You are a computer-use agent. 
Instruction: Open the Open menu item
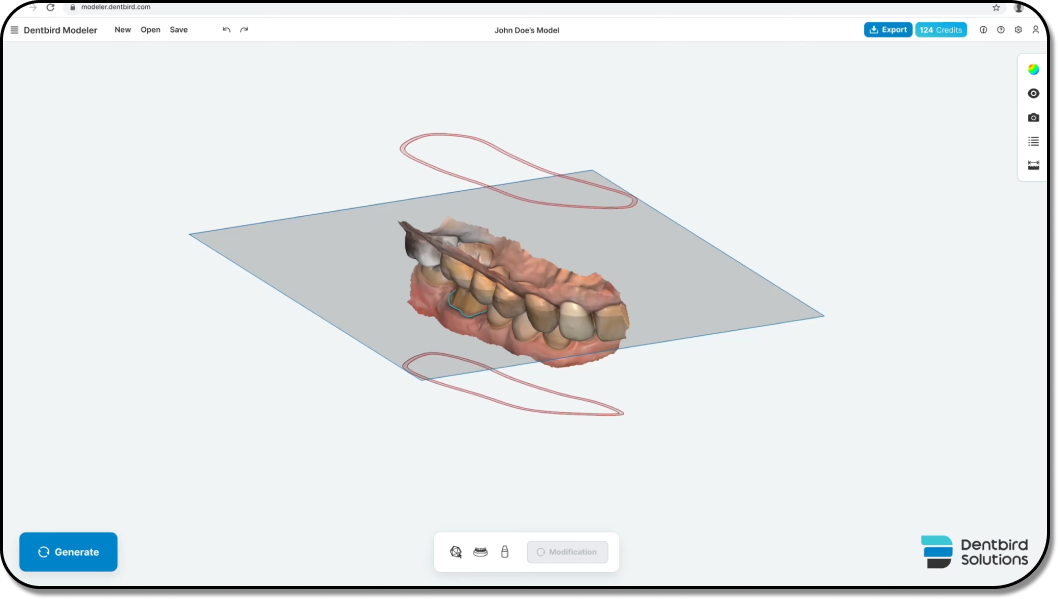(x=150, y=30)
